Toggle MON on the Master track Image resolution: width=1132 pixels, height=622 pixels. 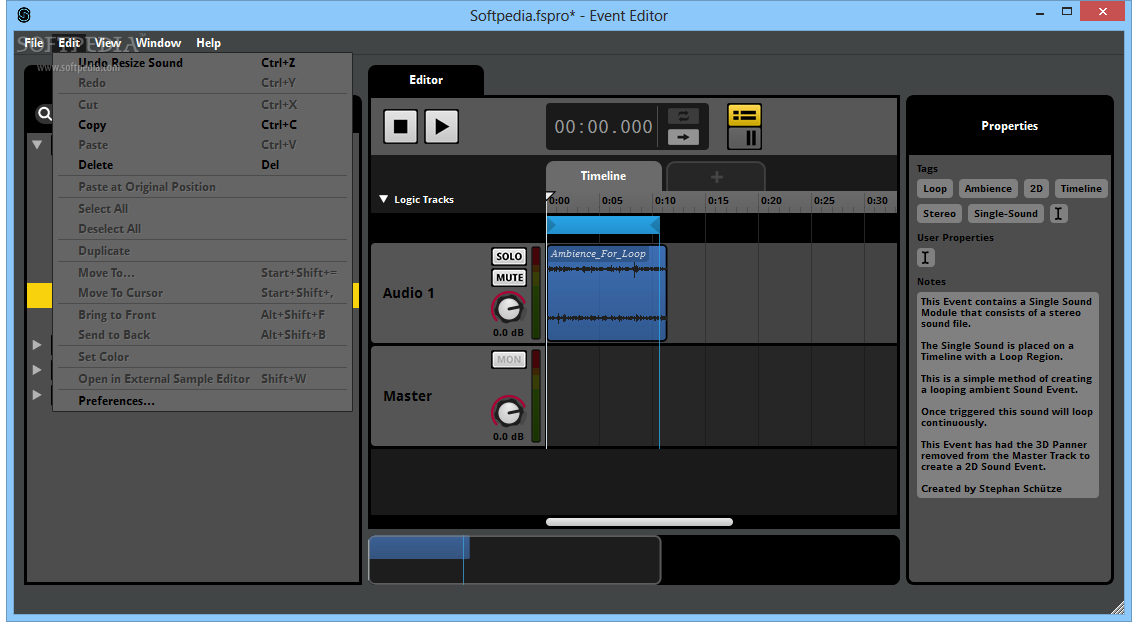(x=509, y=359)
